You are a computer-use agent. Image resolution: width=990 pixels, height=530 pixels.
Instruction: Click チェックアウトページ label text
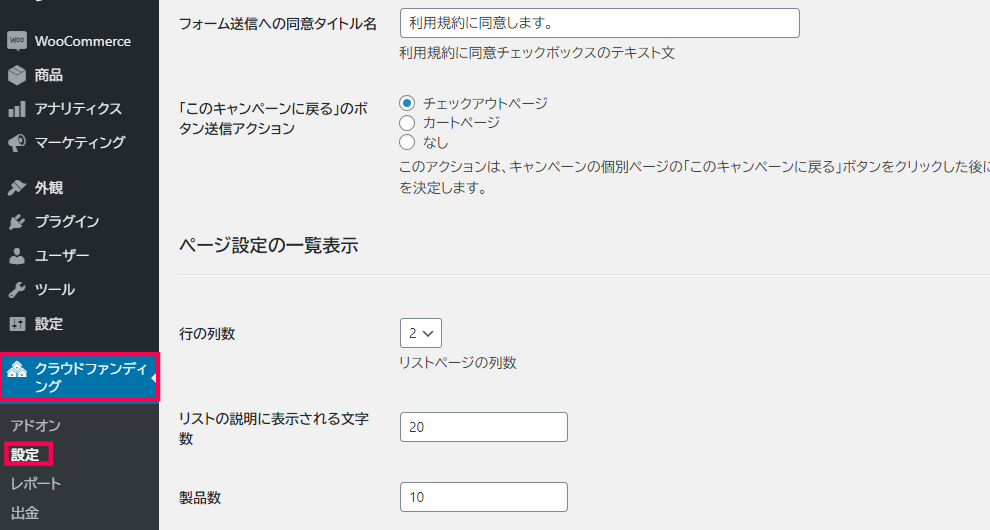point(485,103)
